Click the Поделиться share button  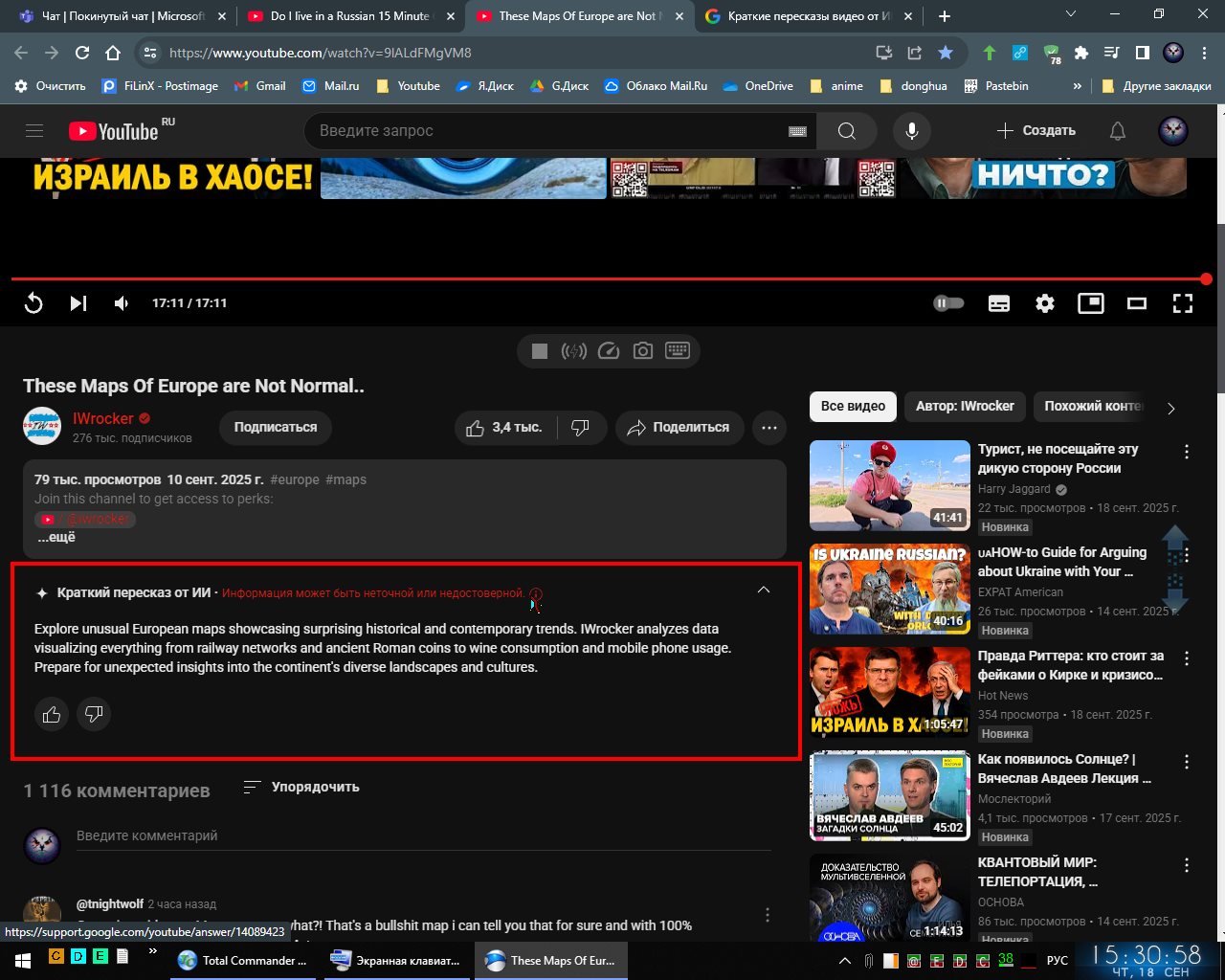[x=678, y=428]
